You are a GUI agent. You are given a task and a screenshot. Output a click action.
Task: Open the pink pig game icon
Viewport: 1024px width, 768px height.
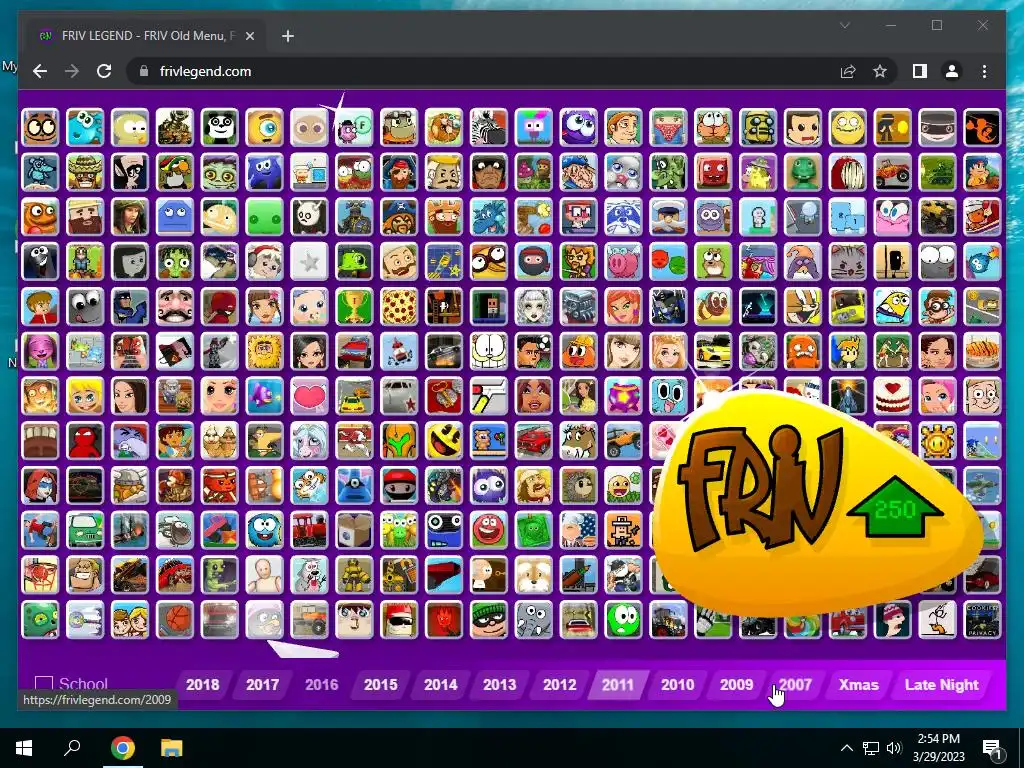(623, 261)
